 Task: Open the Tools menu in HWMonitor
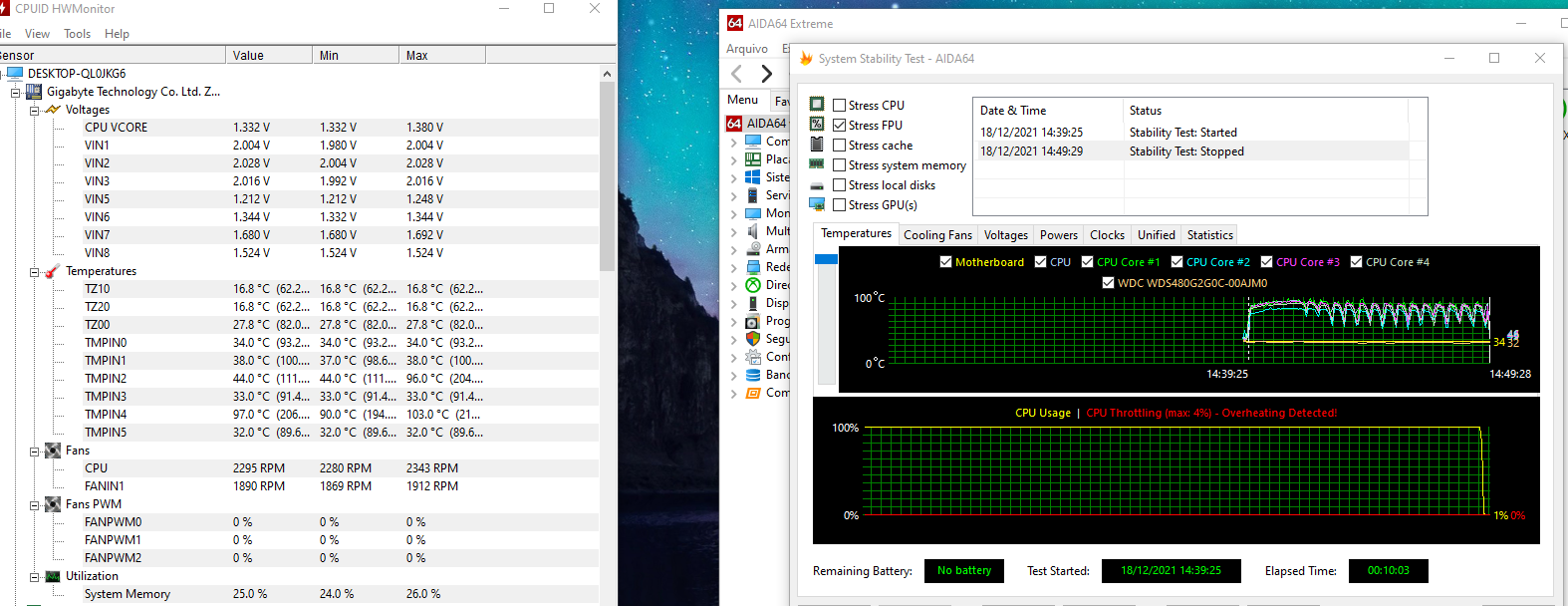pos(77,34)
